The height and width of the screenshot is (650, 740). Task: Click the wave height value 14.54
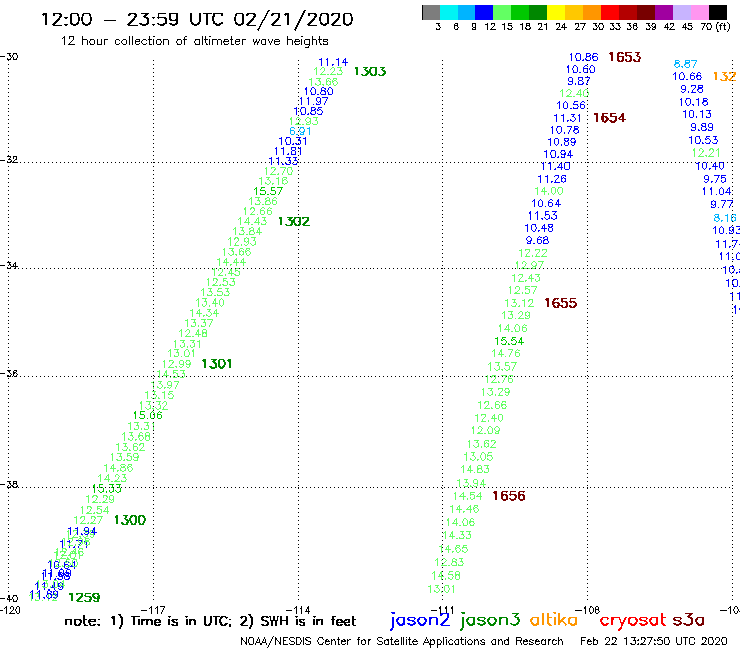467,496
